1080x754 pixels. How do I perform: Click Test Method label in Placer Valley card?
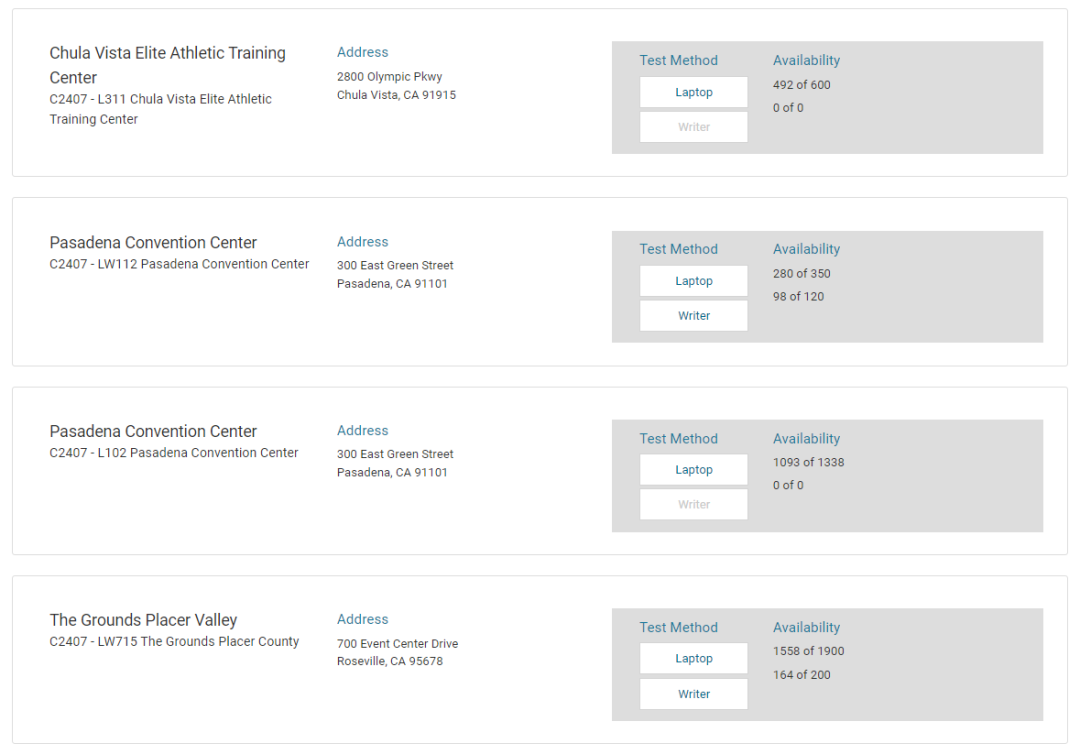point(678,627)
